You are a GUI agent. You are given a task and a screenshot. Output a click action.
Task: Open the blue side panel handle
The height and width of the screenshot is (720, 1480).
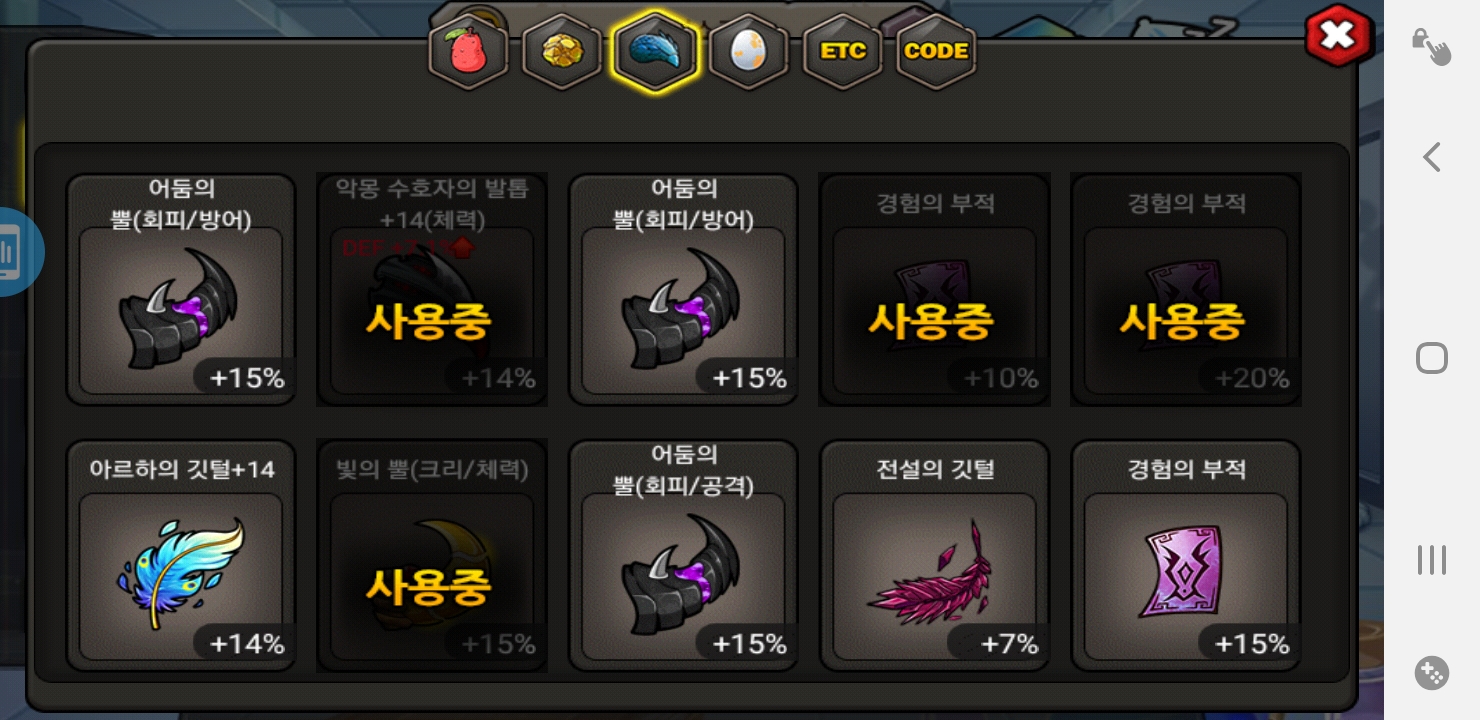pyautogui.click(x=18, y=252)
